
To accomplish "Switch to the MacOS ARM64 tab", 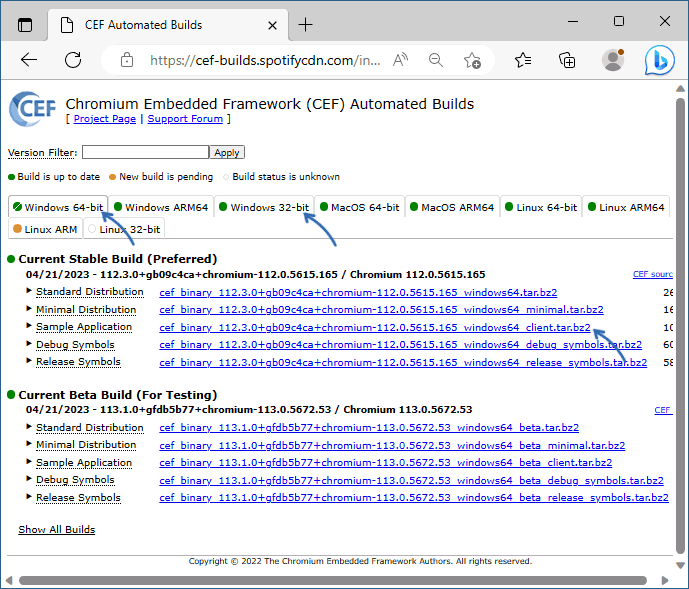I will (452, 207).
